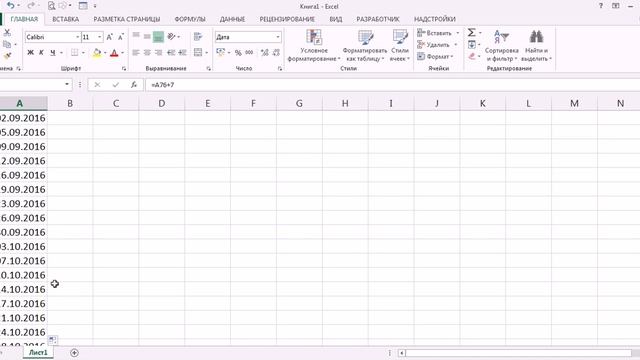The image size is (640, 360).
Task: Click the Align Left icon
Action: 136,53
